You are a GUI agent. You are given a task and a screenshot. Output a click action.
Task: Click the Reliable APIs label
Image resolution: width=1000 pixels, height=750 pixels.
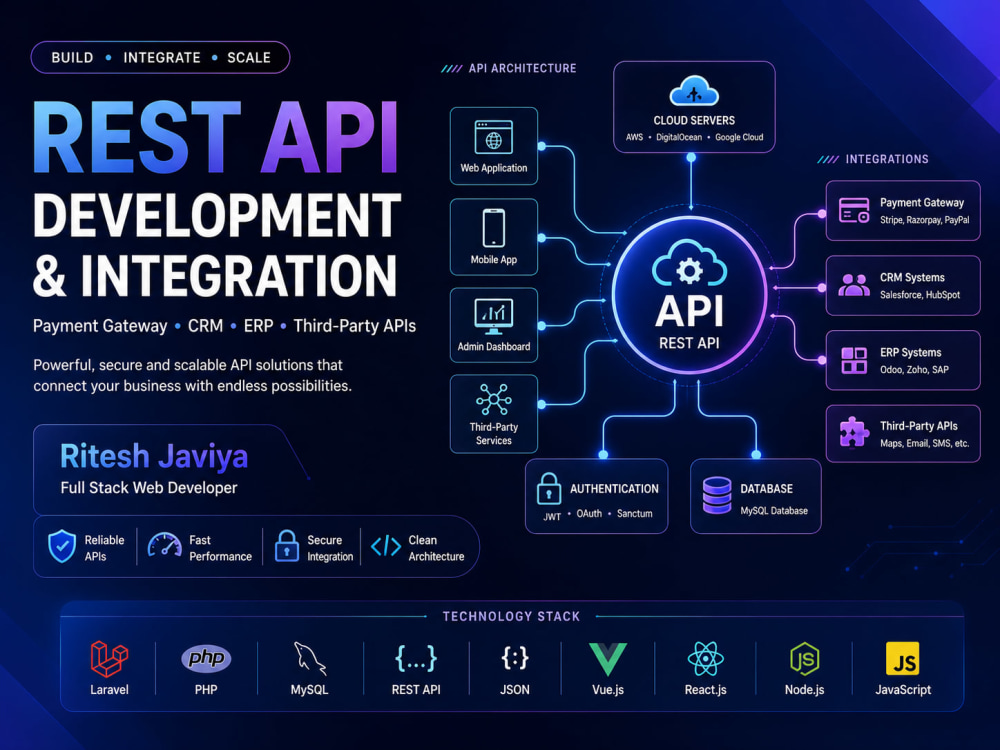pos(104,548)
